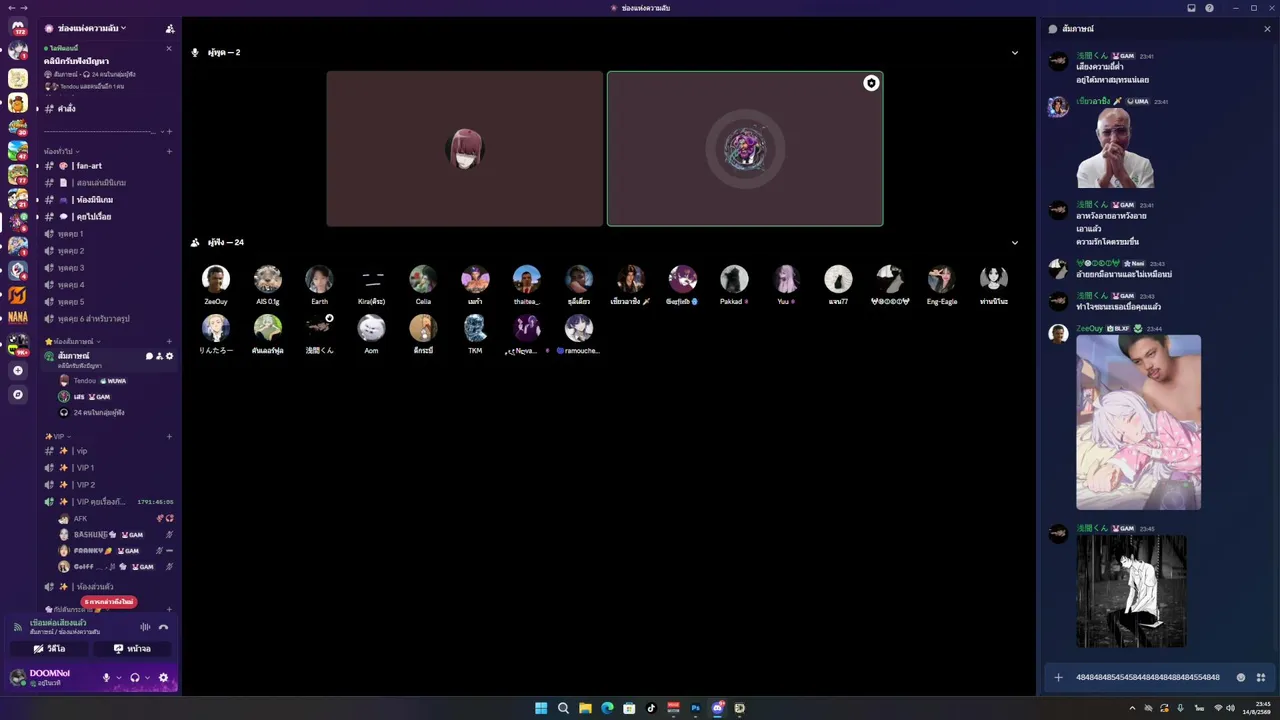Open the คุยไปเรื่อย text channel

click(x=108, y=217)
